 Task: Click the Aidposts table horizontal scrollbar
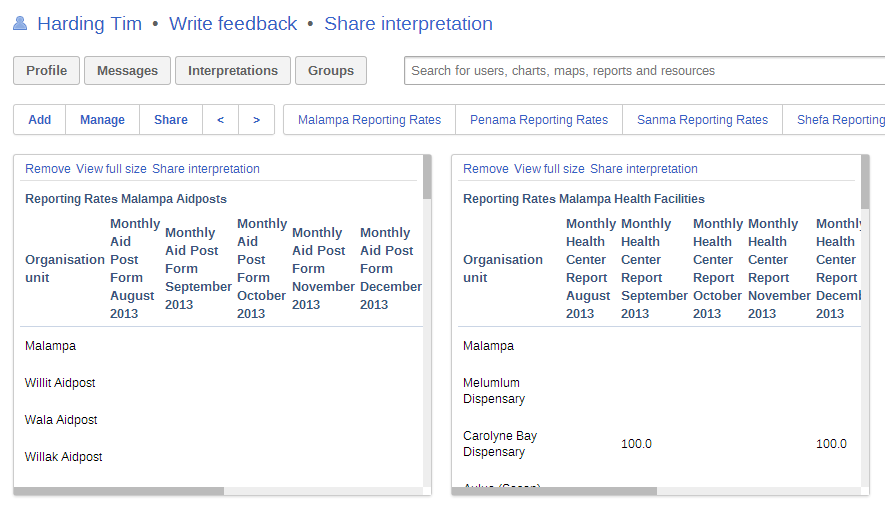tap(120, 491)
